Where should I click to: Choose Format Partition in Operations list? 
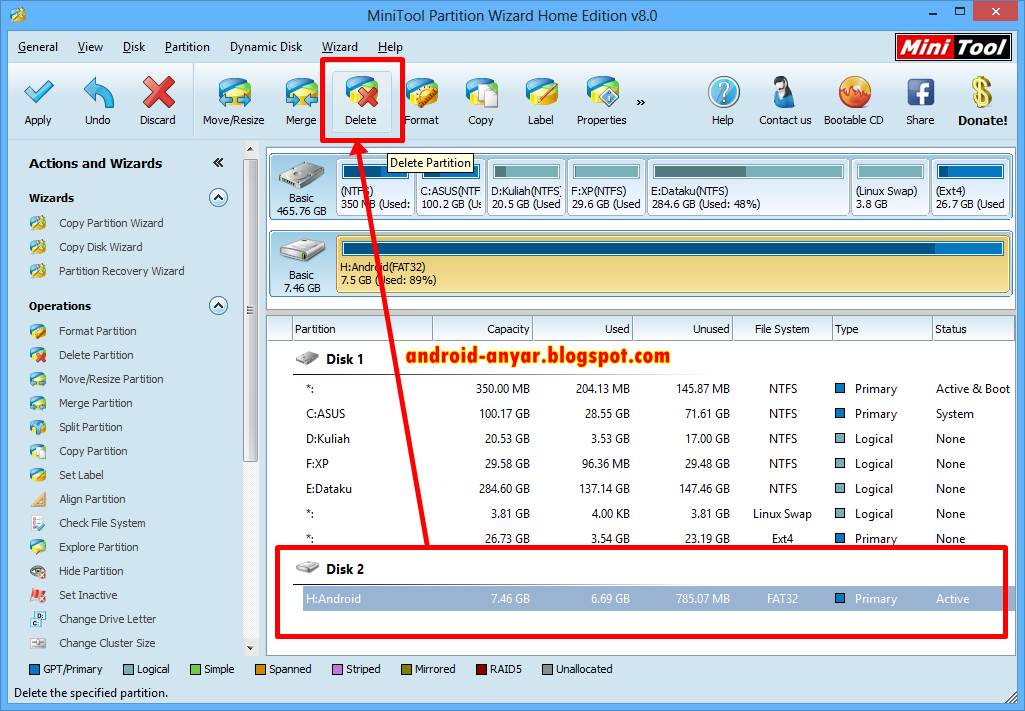tap(97, 331)
